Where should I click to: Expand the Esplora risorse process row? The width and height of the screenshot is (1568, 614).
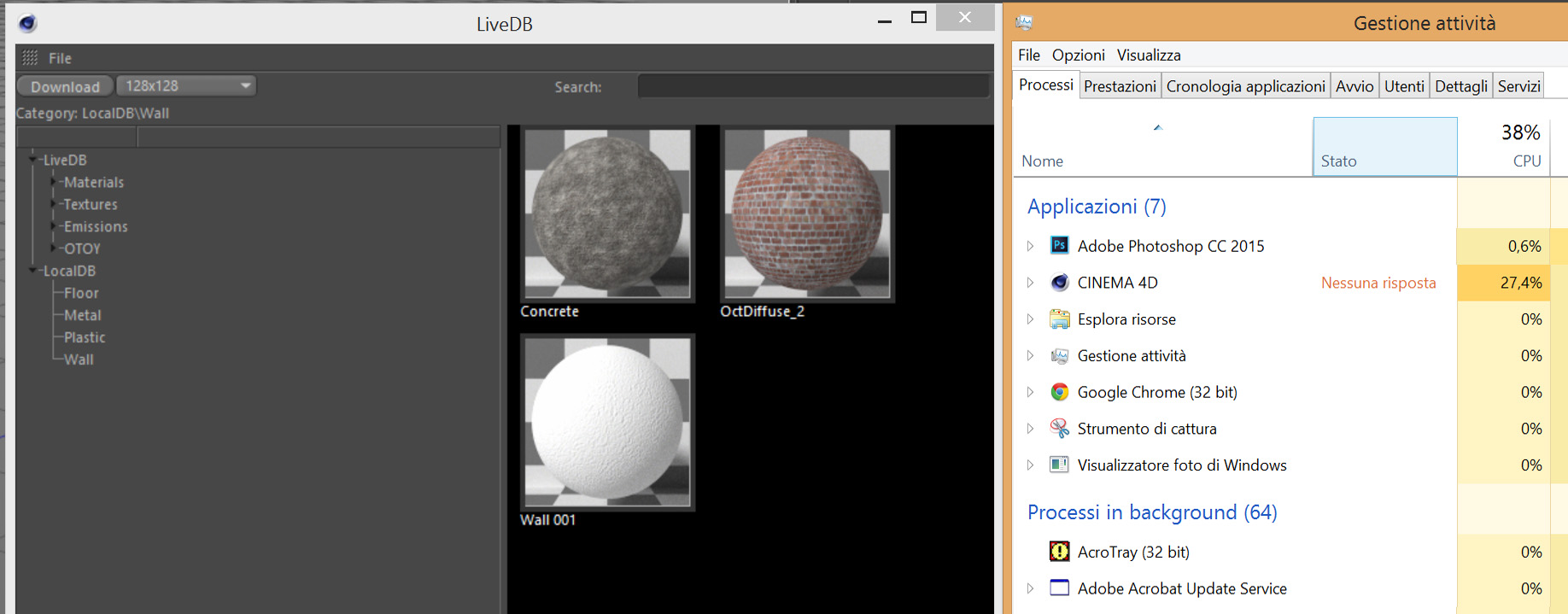[x=1030, y=319]
